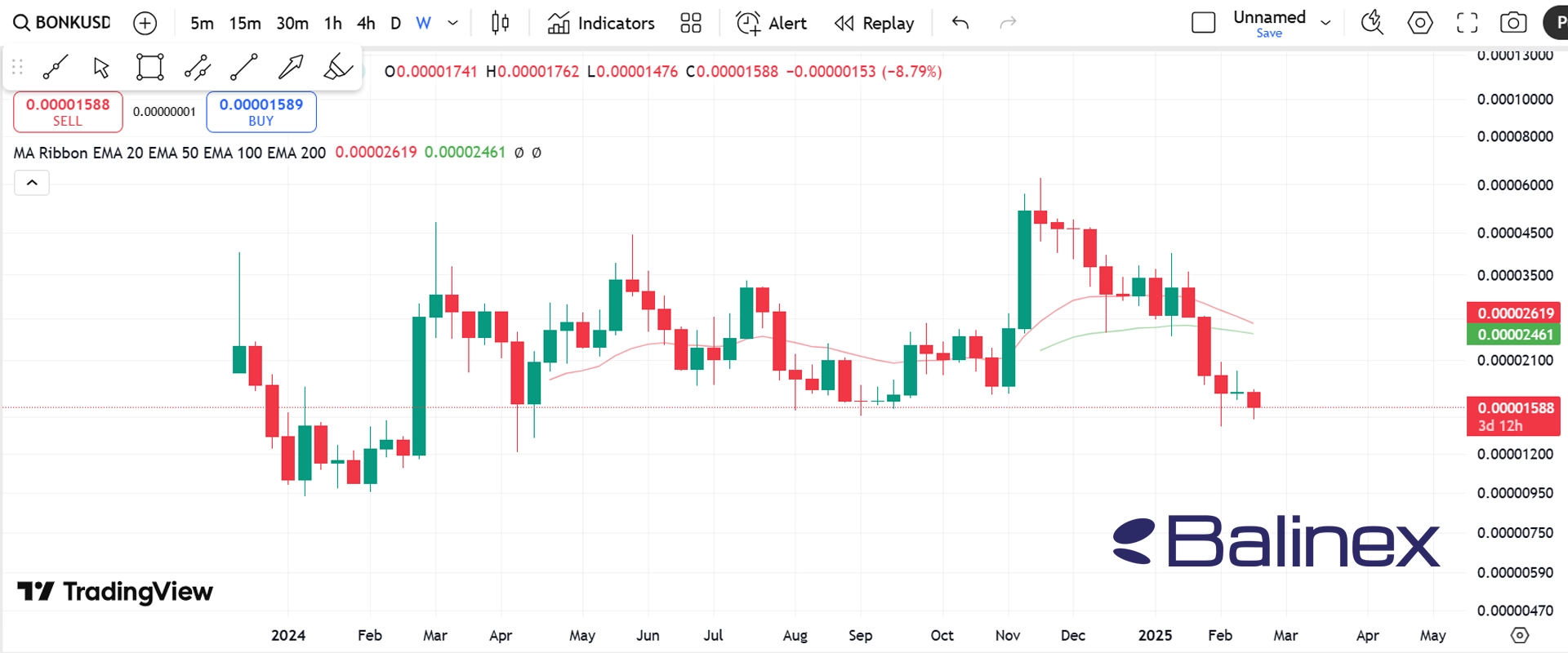Screen dimensions: 1568x653
Task: Select the parallel channel tool
Action: click(x=197, y=67)
